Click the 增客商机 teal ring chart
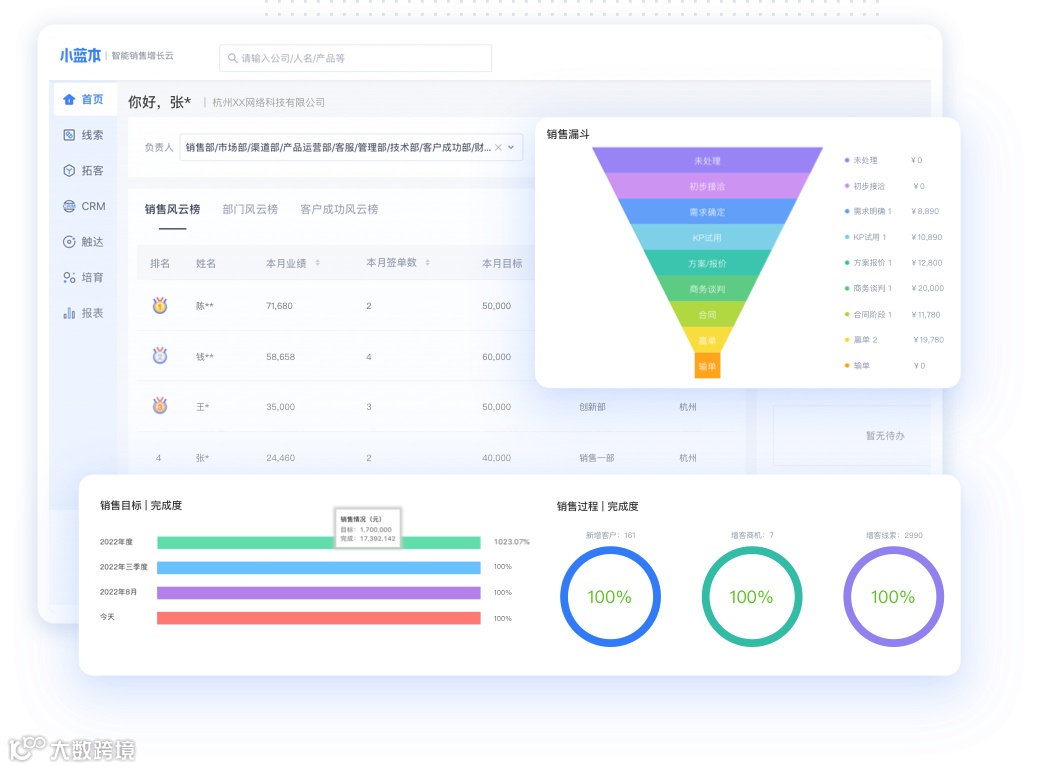Image resolution: width=1039 pixels, height=769 pixels. click(x=751, y=597)
